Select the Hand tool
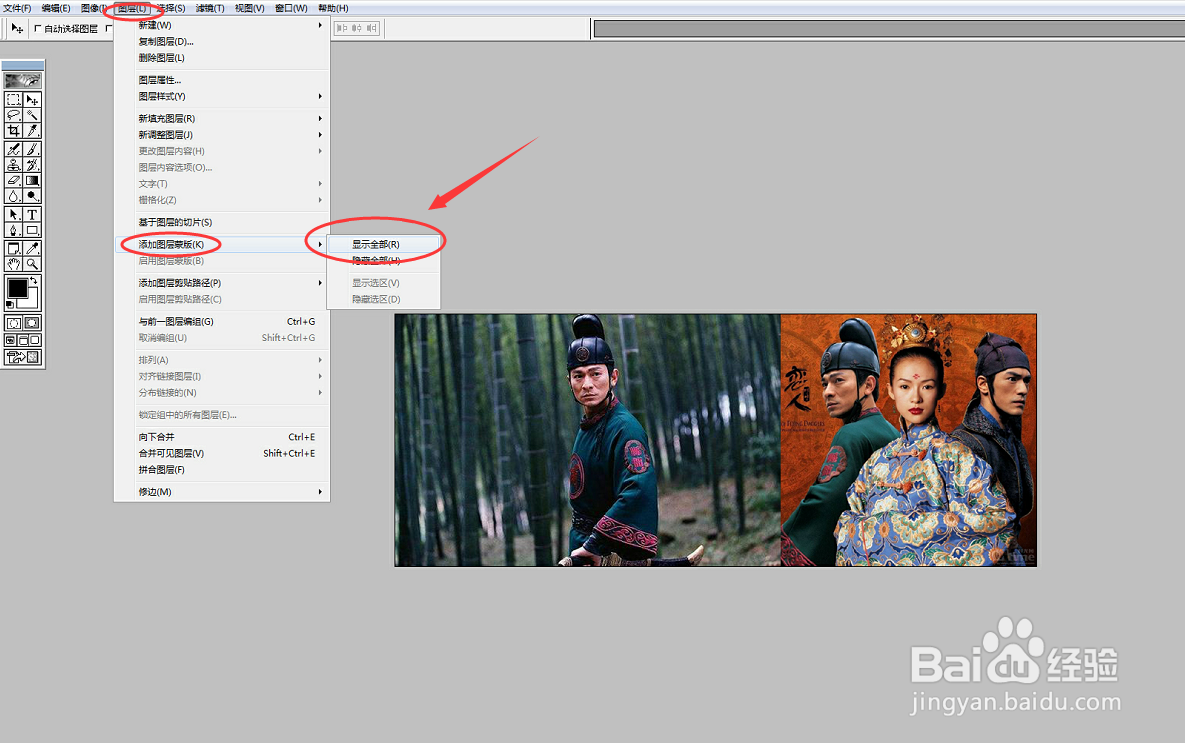The height and width of the screenshot is (743, 1185). [x=14, y=264]
